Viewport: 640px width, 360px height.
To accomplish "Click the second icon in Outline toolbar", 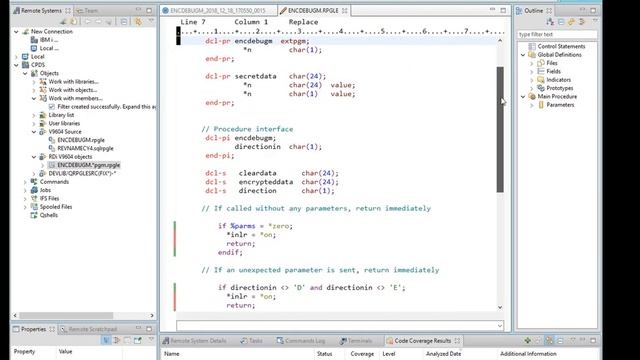I will (561, 22).
